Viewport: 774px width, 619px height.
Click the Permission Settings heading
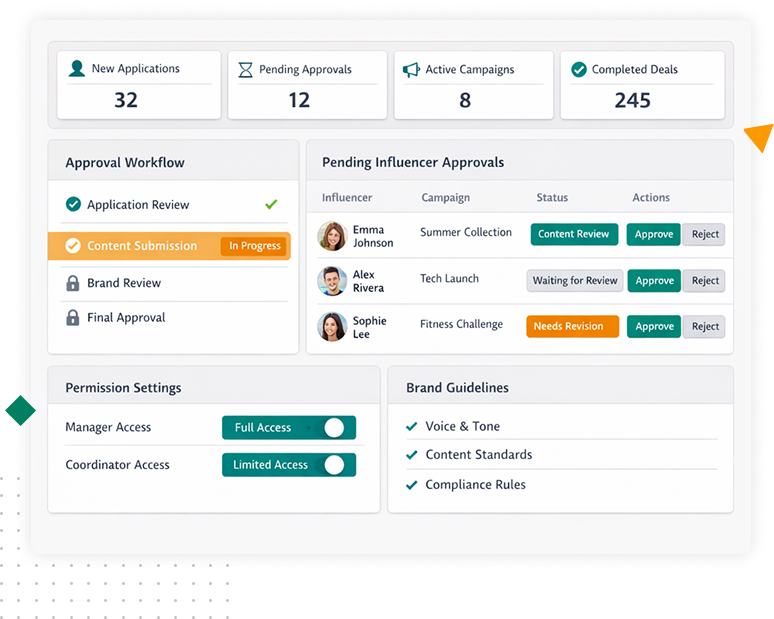[x=123, y=388]
